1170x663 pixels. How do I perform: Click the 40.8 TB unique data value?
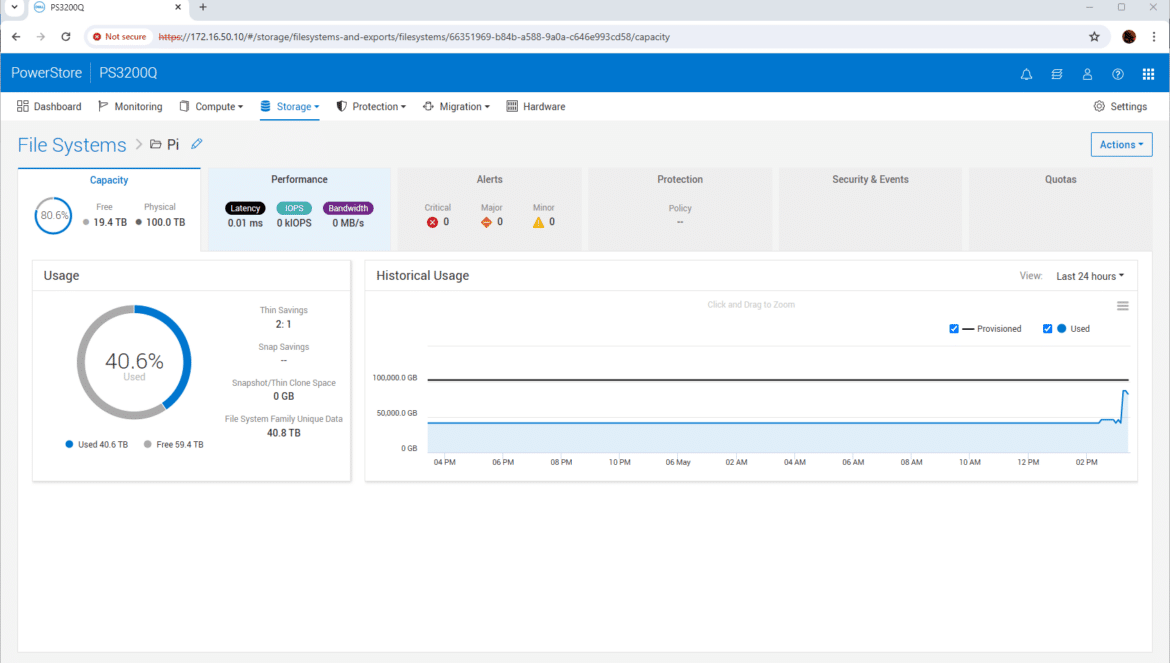coord(284,433)
